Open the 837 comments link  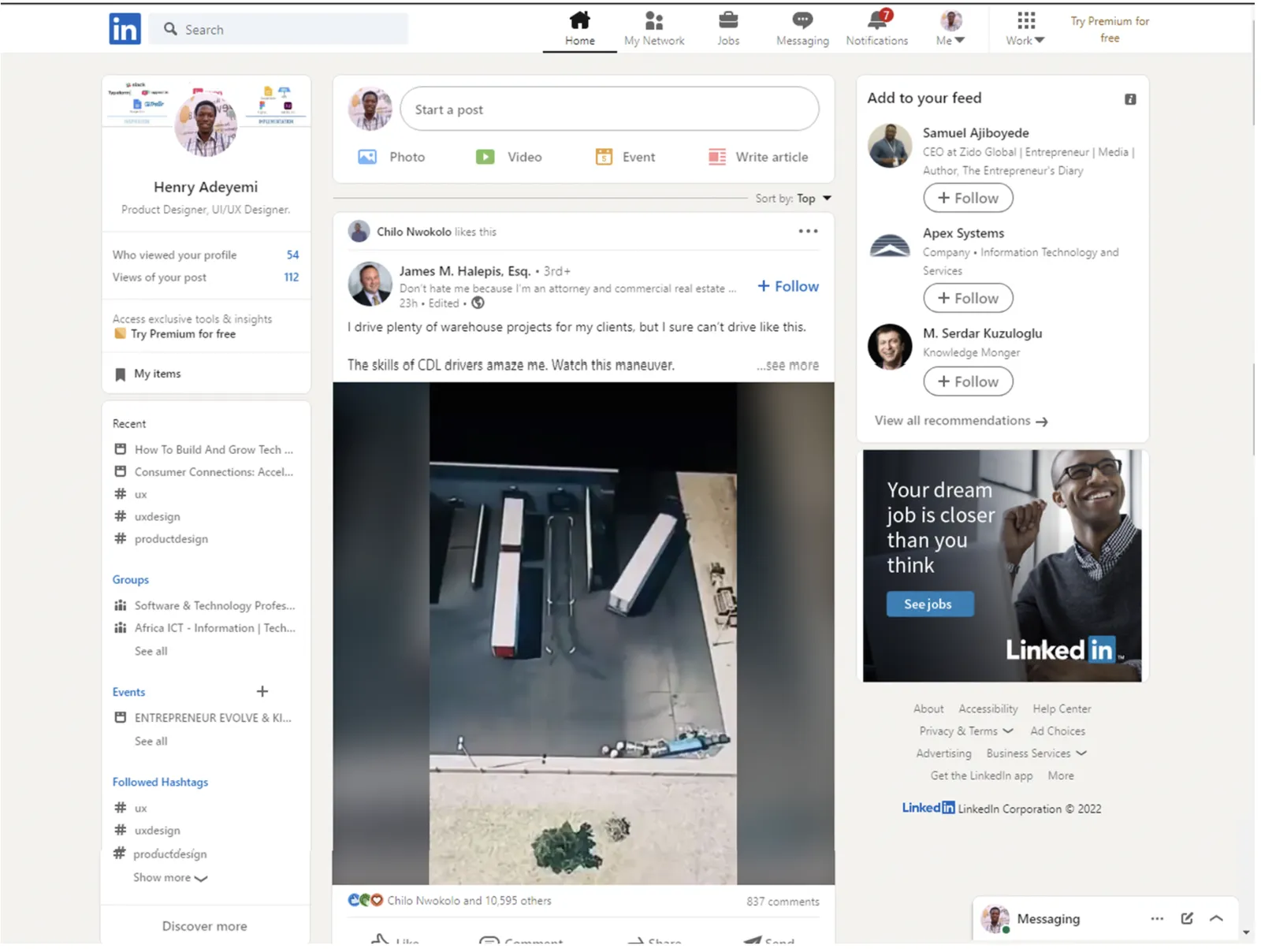pos(783,901)
